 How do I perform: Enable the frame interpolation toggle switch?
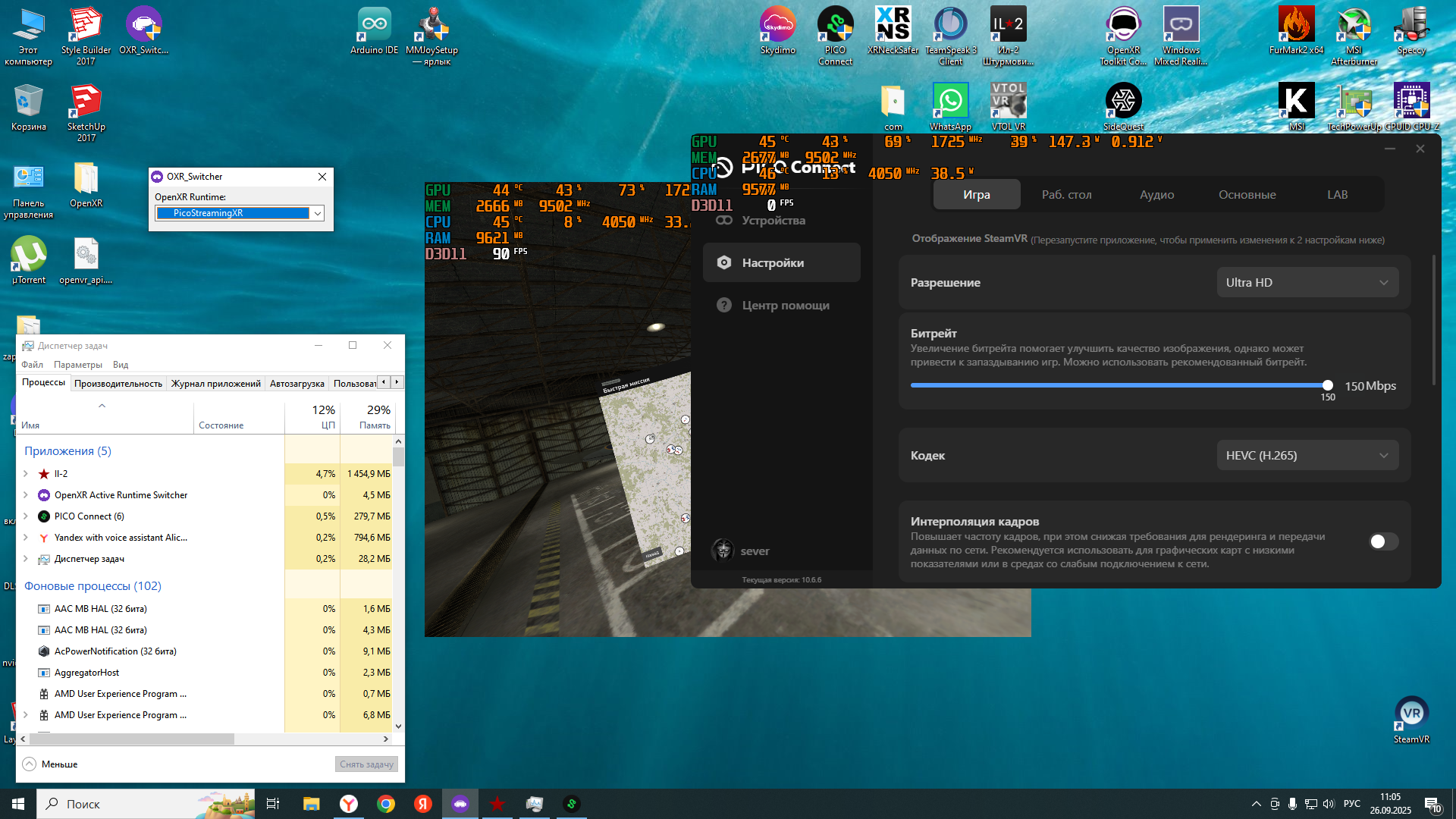tap(1383, 541)
